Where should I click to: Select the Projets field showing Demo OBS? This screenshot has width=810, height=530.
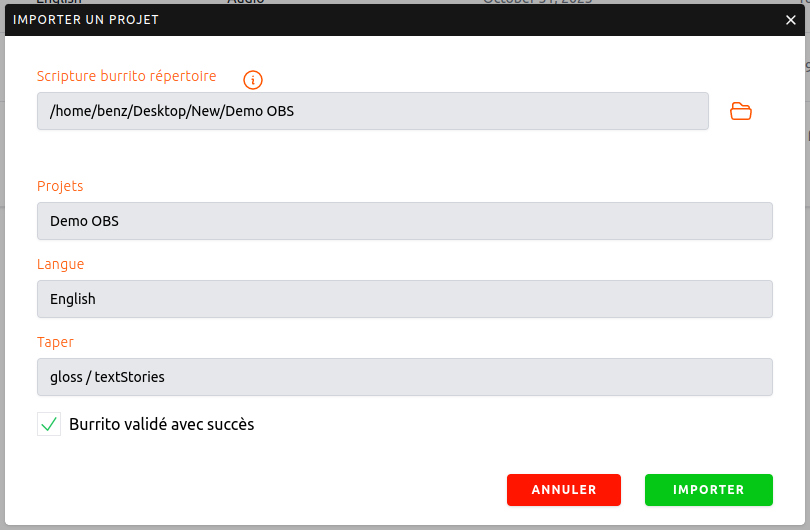[x=404, y=221]
